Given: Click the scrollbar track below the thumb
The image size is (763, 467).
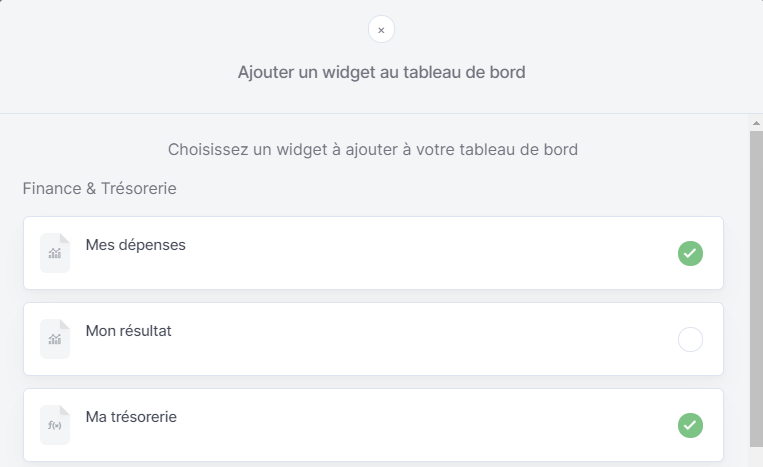Looking at the screenshot, I should pos(756,457).
